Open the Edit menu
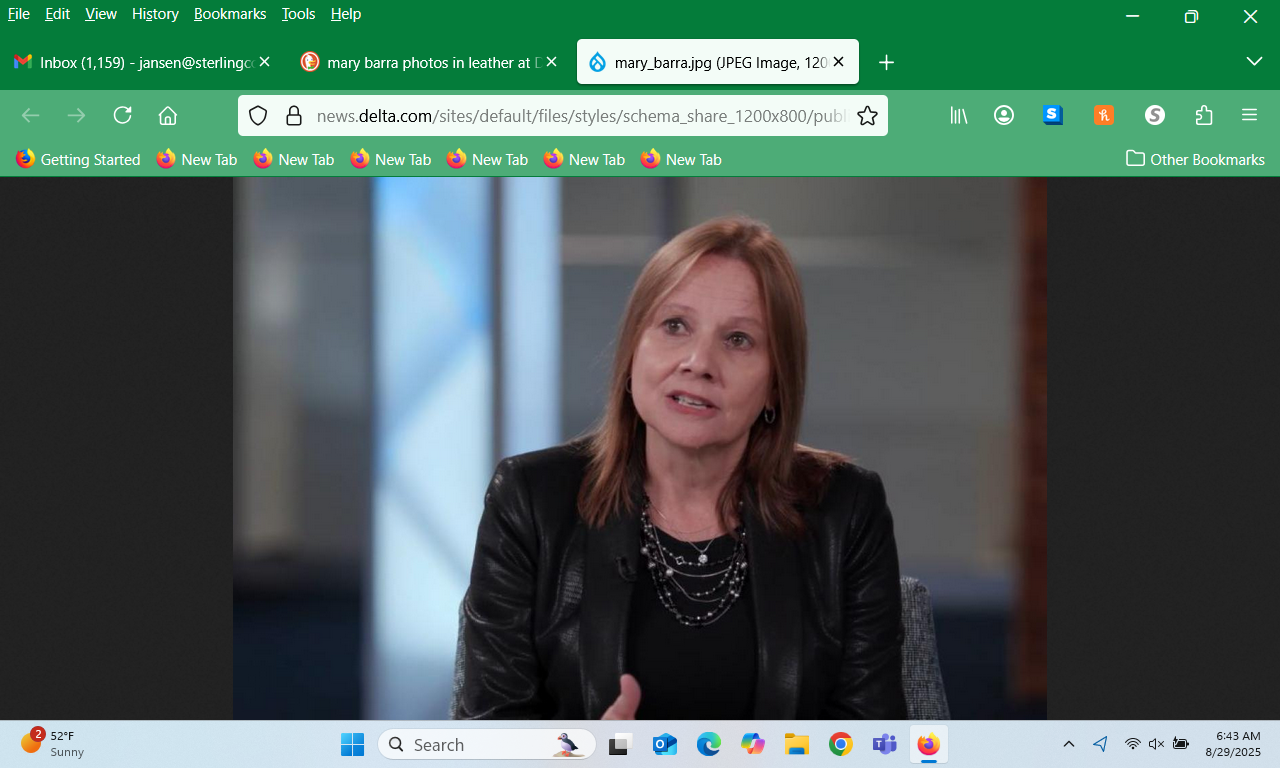Image resolution: width=1280 pixels, height=768 pixels. (x=57, y=14)
